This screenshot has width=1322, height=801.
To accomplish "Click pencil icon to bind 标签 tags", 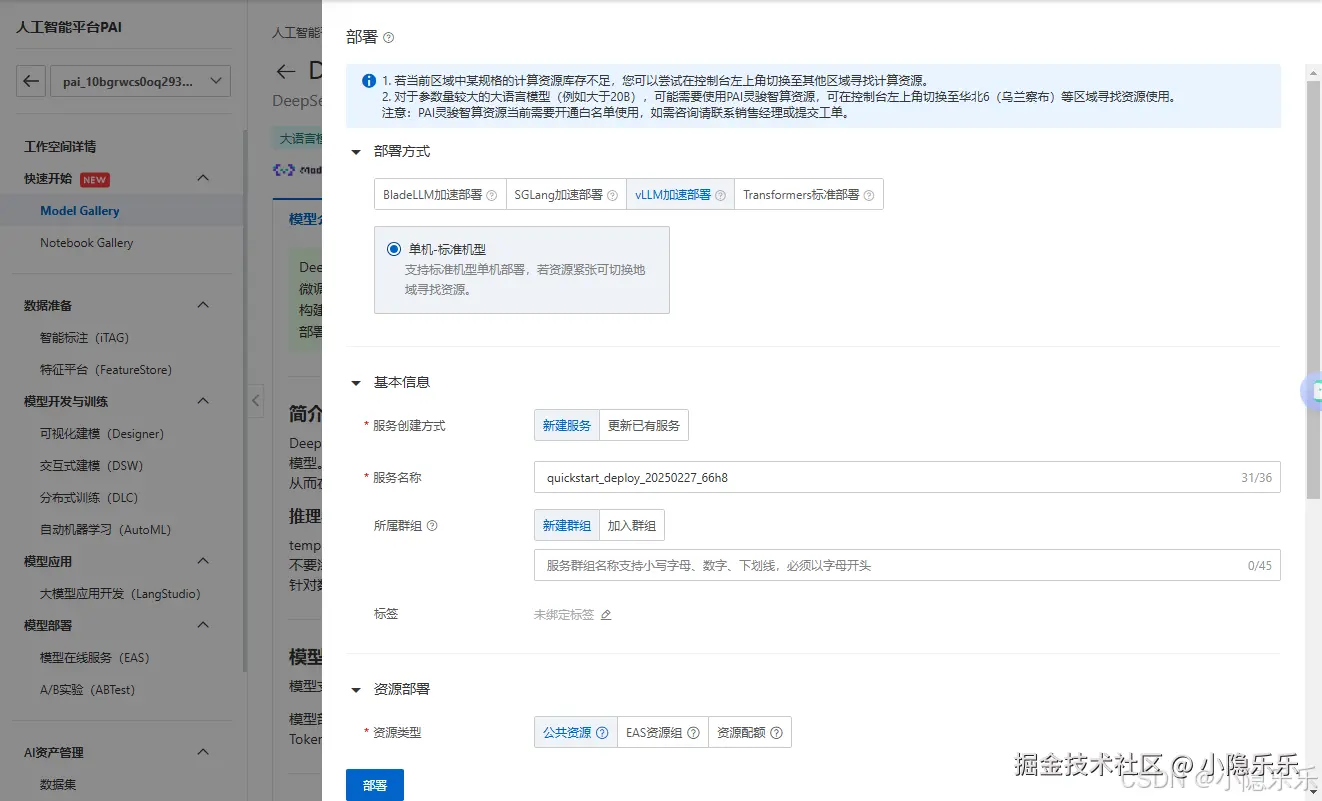I will click(606, 614).
